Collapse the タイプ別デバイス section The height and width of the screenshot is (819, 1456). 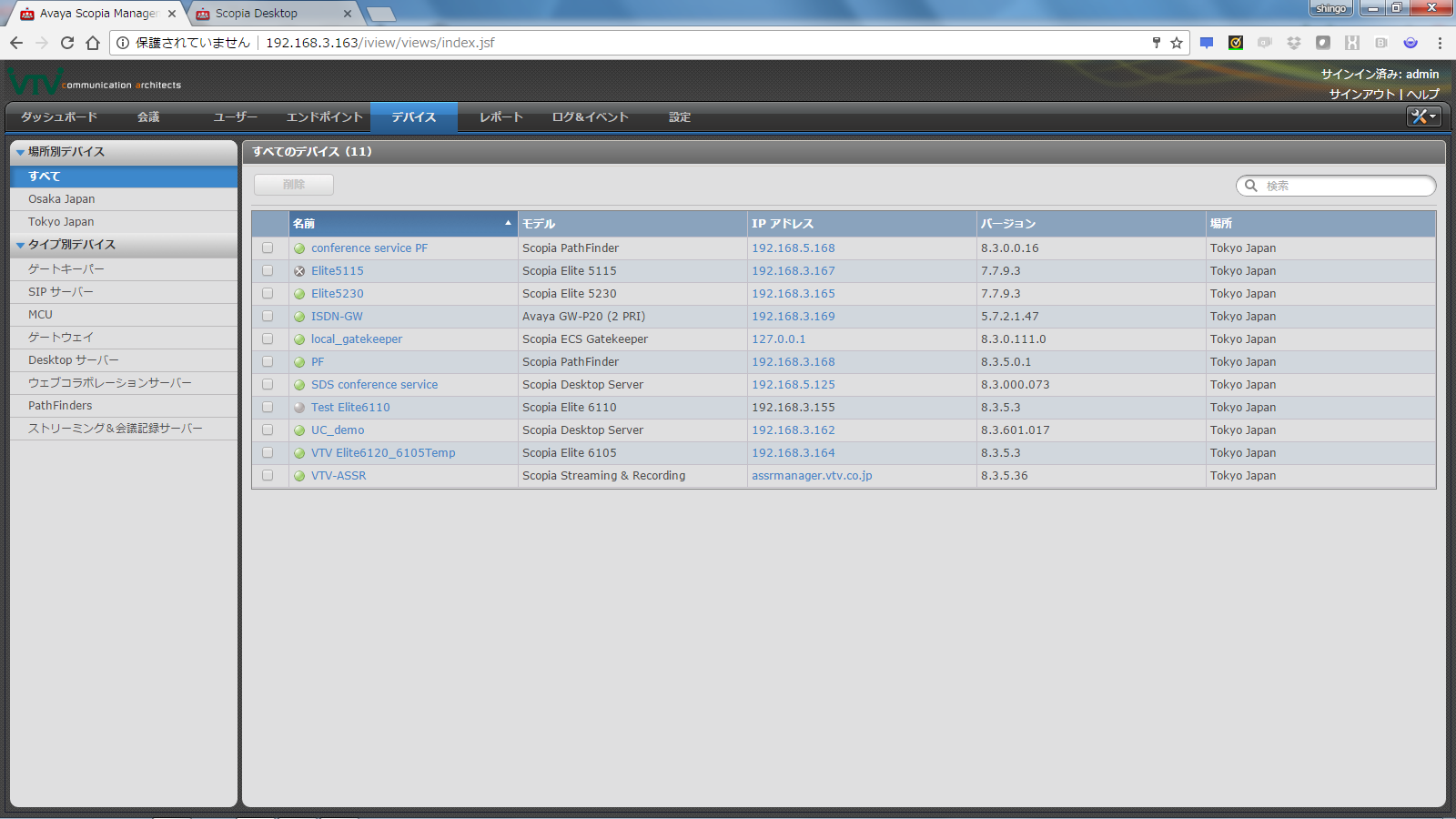point(20,245)
